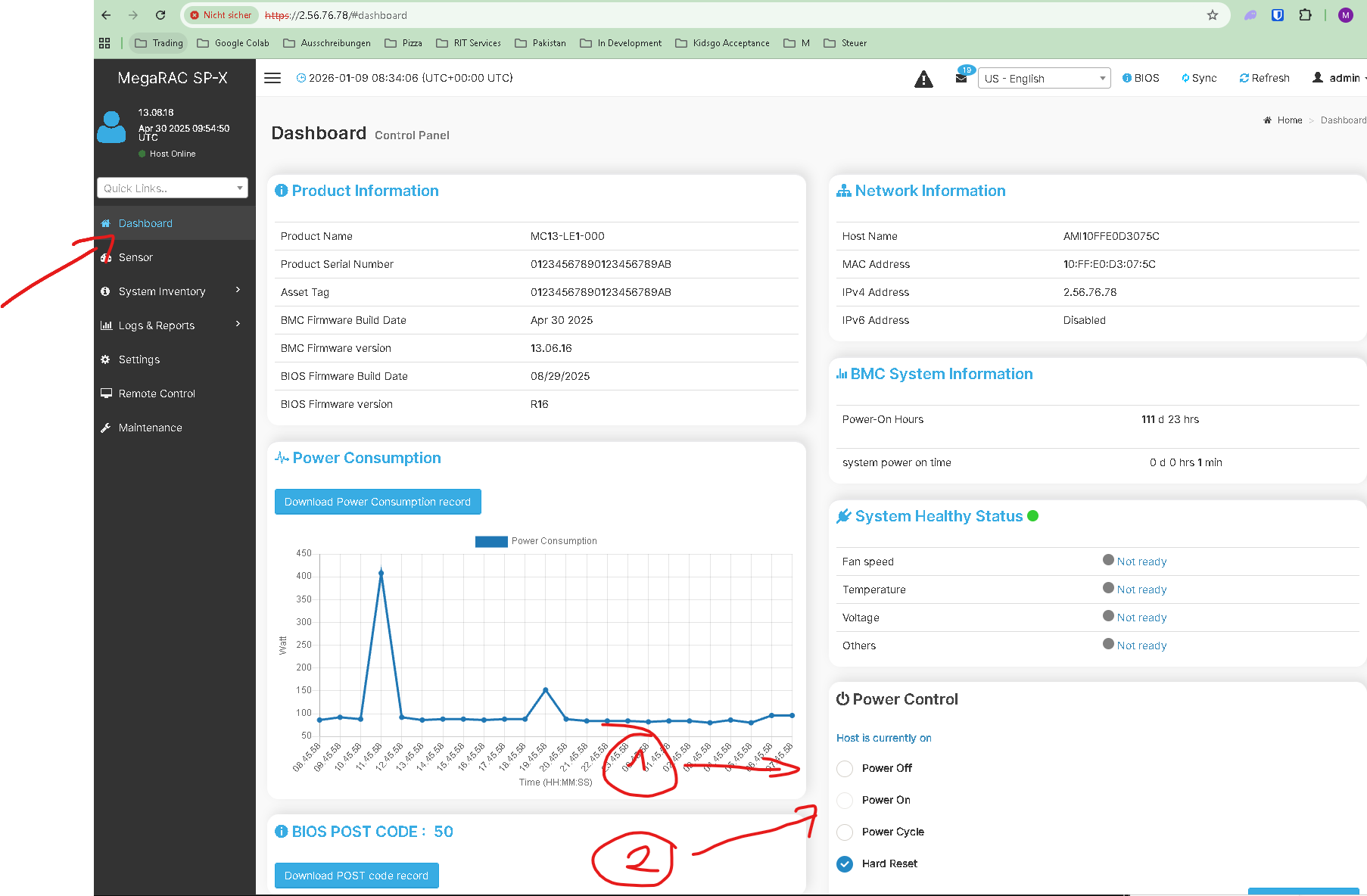Screen dimensions: 1367x896
Task: Click the System Healthy Status green indicator
Action: click(x=1033, y=516)
